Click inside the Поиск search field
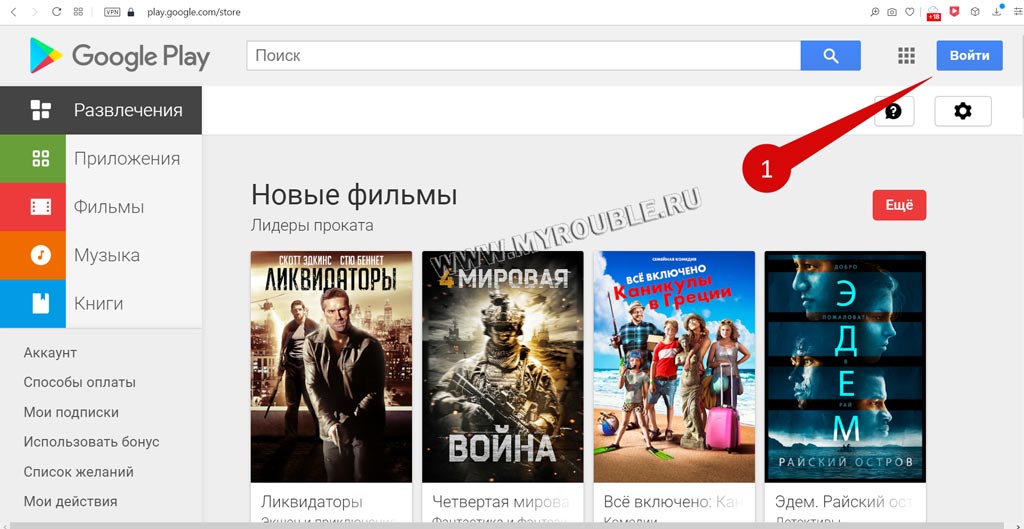1024x529 pixels. pos(523,56)
